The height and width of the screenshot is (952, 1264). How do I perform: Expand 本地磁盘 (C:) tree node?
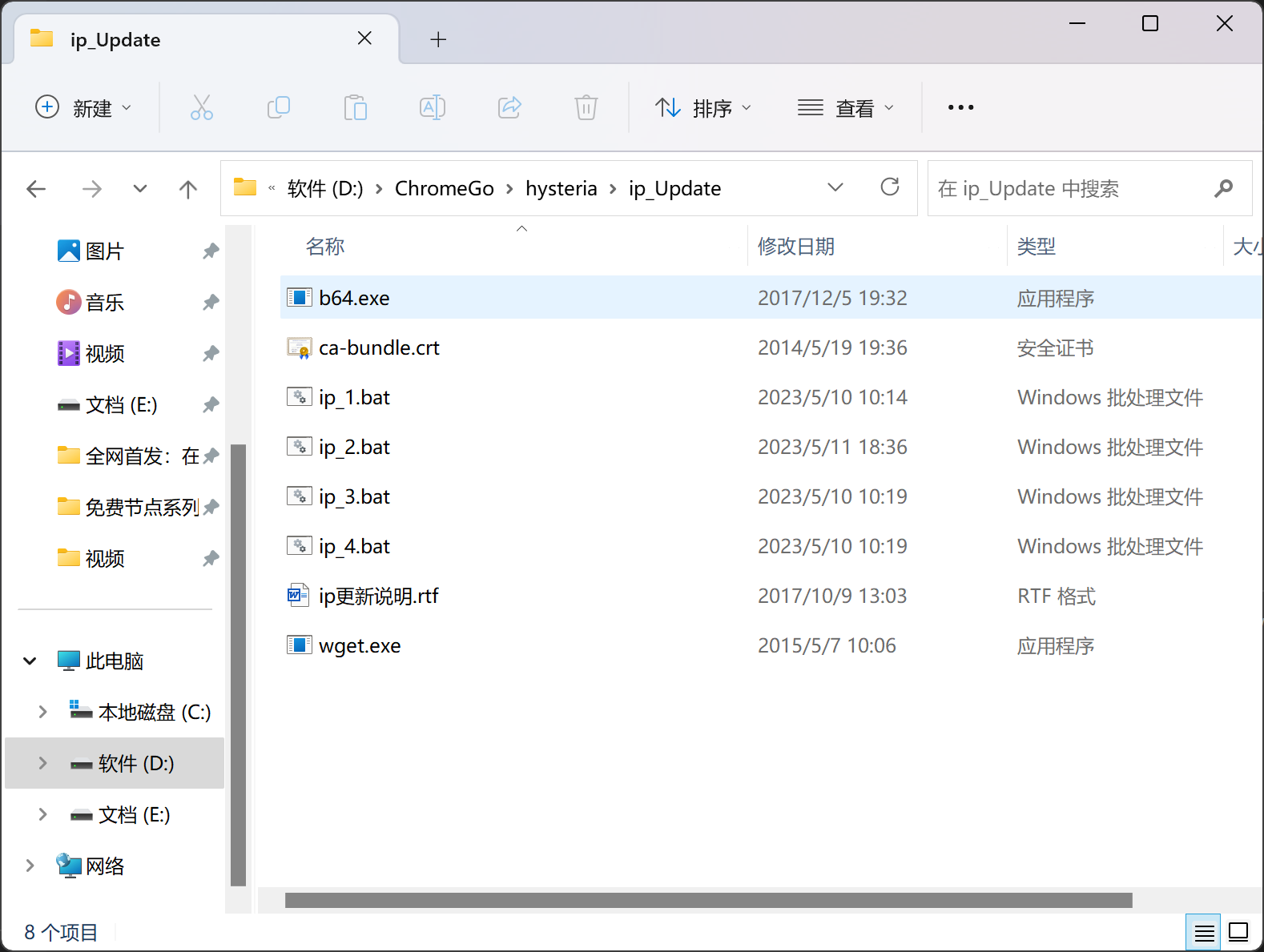coord(42,713)
